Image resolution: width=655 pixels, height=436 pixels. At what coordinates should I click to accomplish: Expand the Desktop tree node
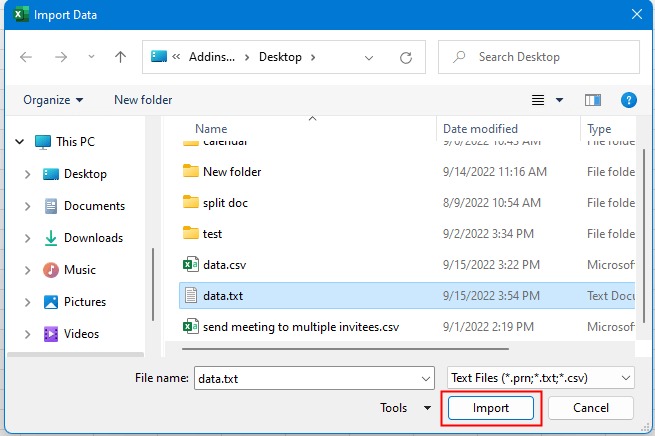[x=28, y=174]
